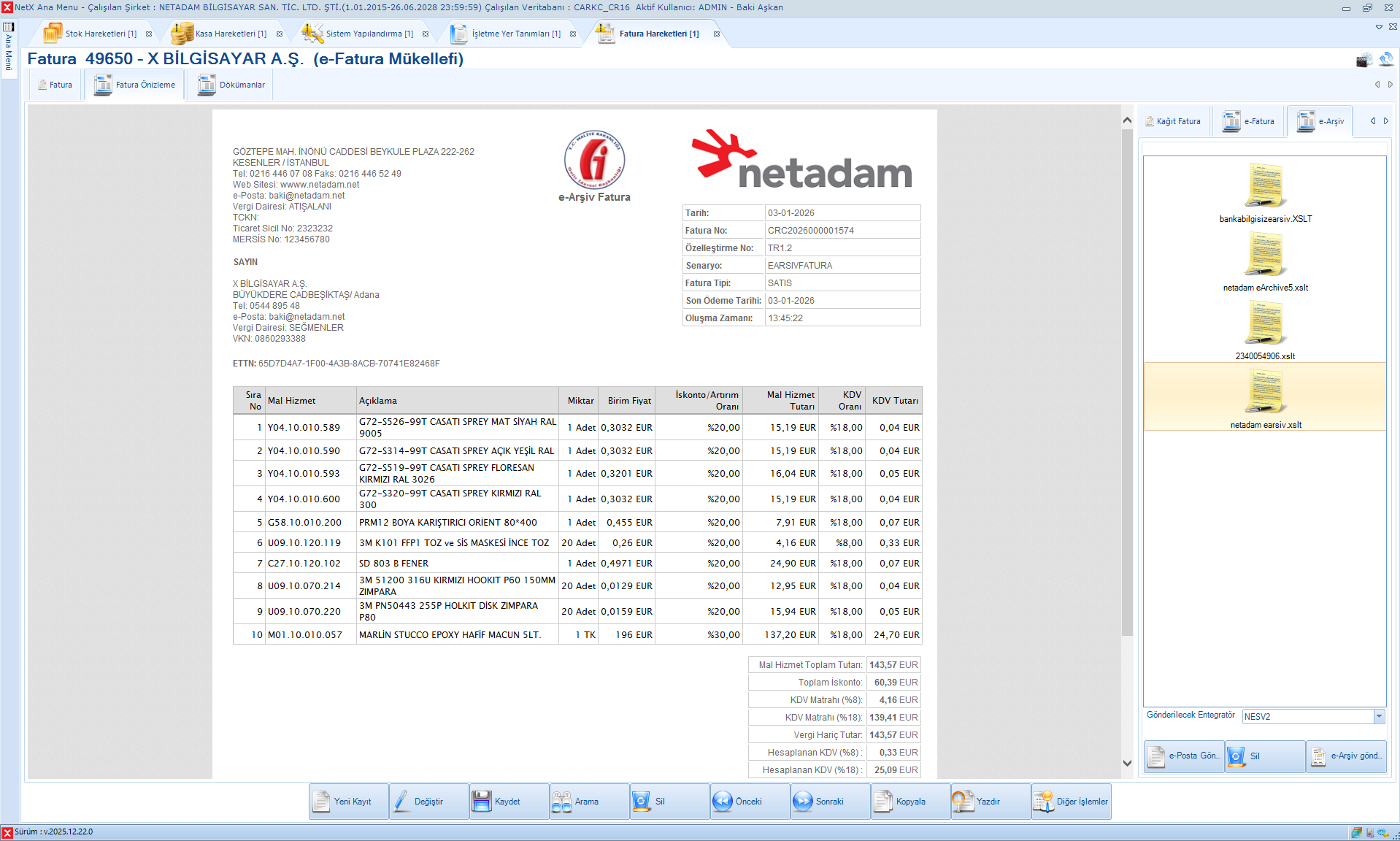The image size is (1400, 841).
Task: Click the e-Arşiv gönder button
Action: pyautogui.click(x=1347, y=756)
